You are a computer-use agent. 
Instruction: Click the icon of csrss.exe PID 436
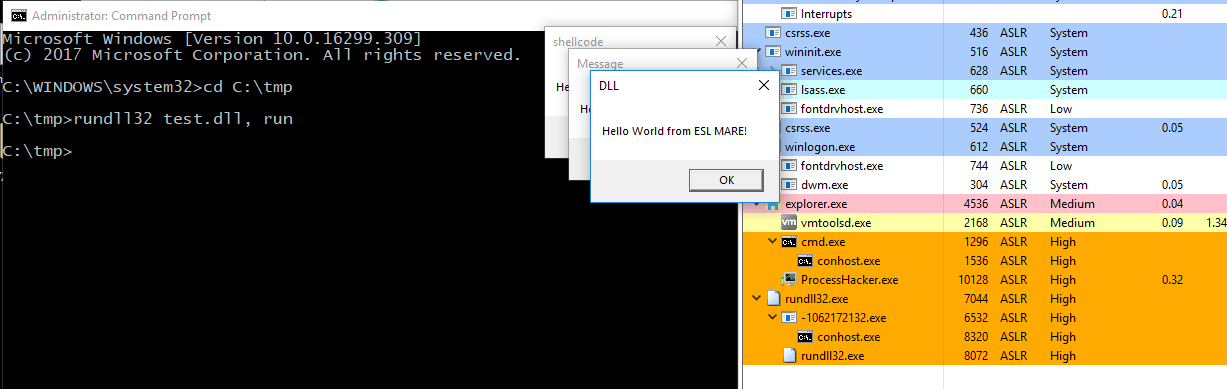pos(773,33)
